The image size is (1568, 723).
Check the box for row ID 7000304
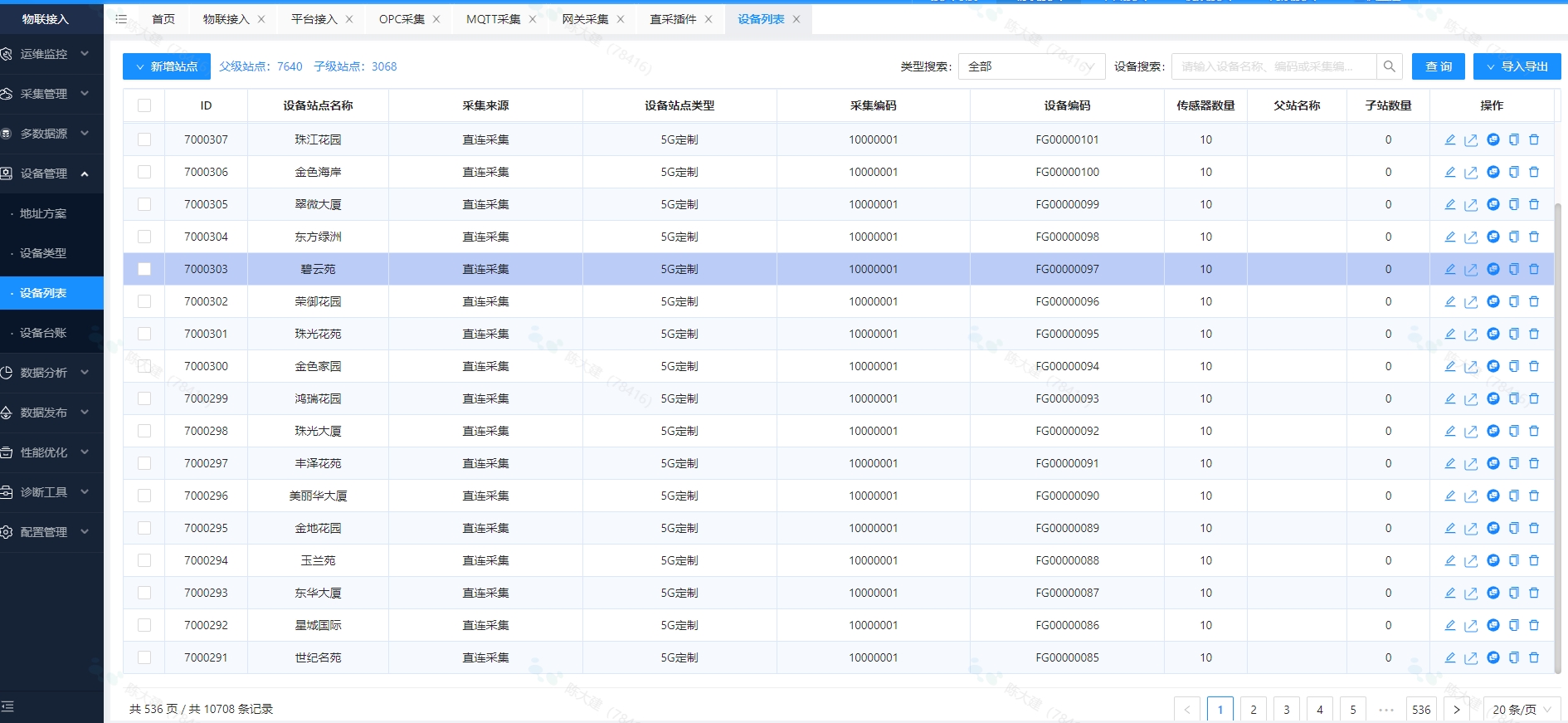pos(144,237)
